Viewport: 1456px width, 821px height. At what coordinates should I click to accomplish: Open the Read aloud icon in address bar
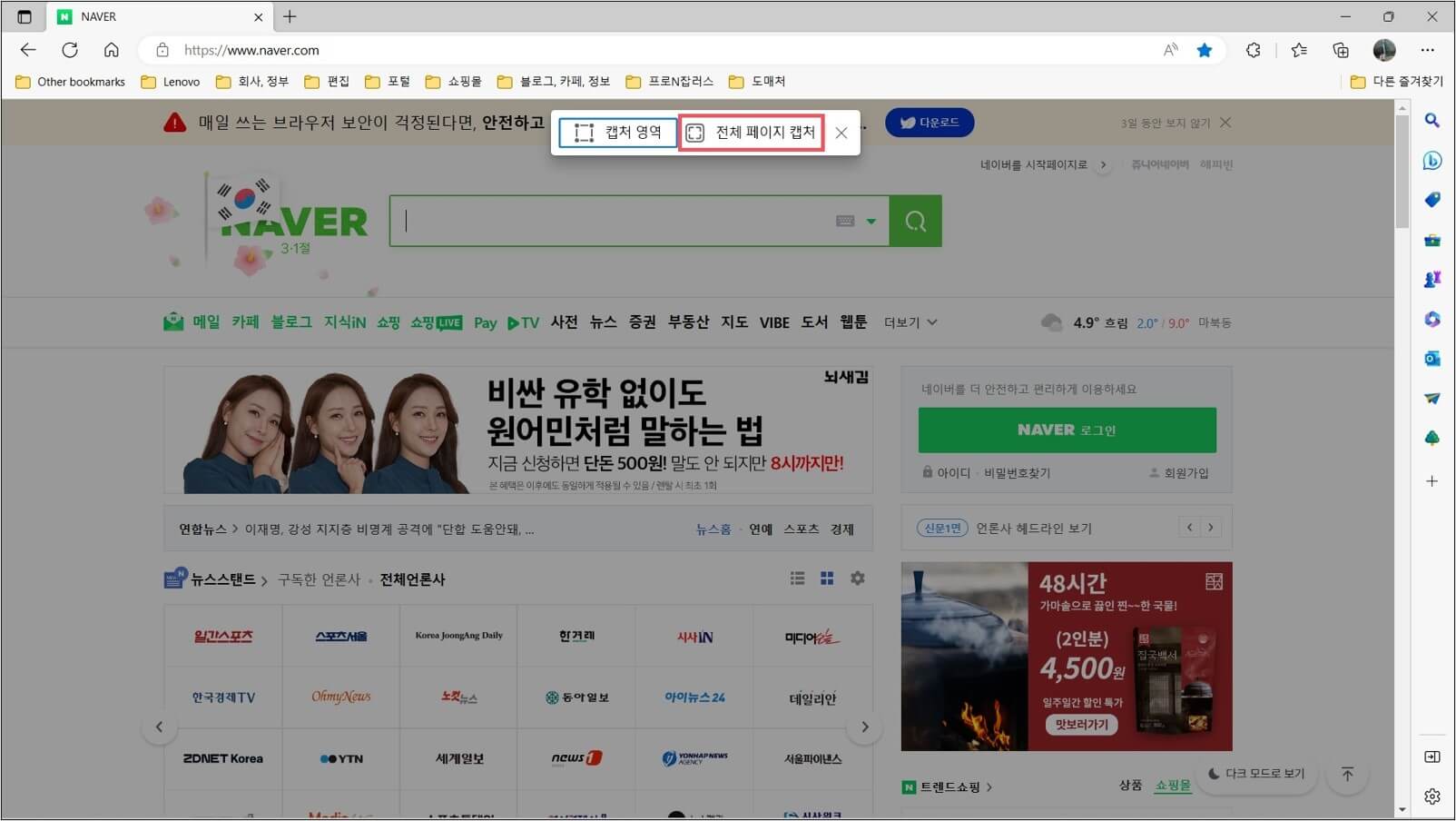click(1171, 50)
